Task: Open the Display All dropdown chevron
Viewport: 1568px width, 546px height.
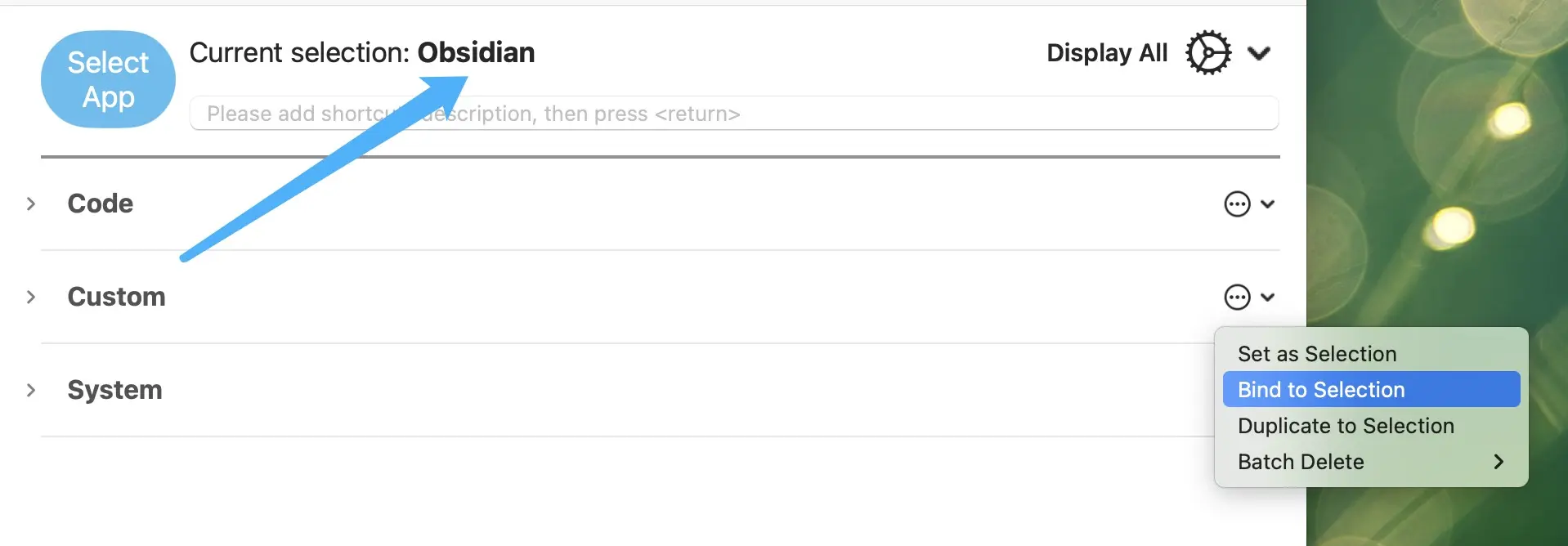Action: pyautogui.click(x=1259, y=54)
